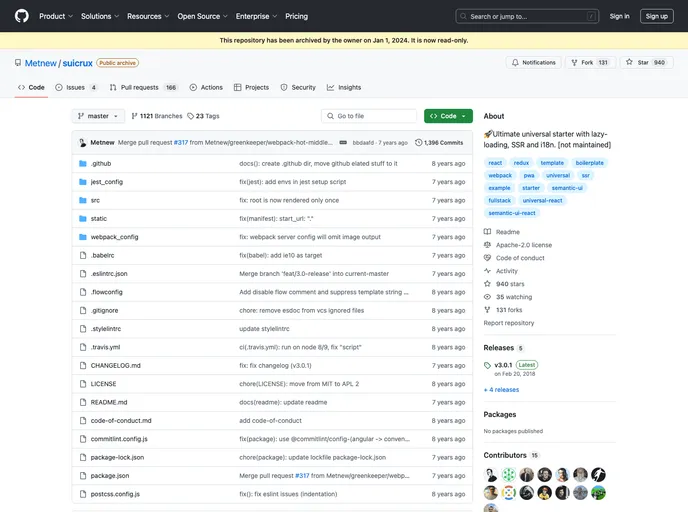688x512 pixels.
Task: Click the jest_config folder icon
Action: [82, 182]
